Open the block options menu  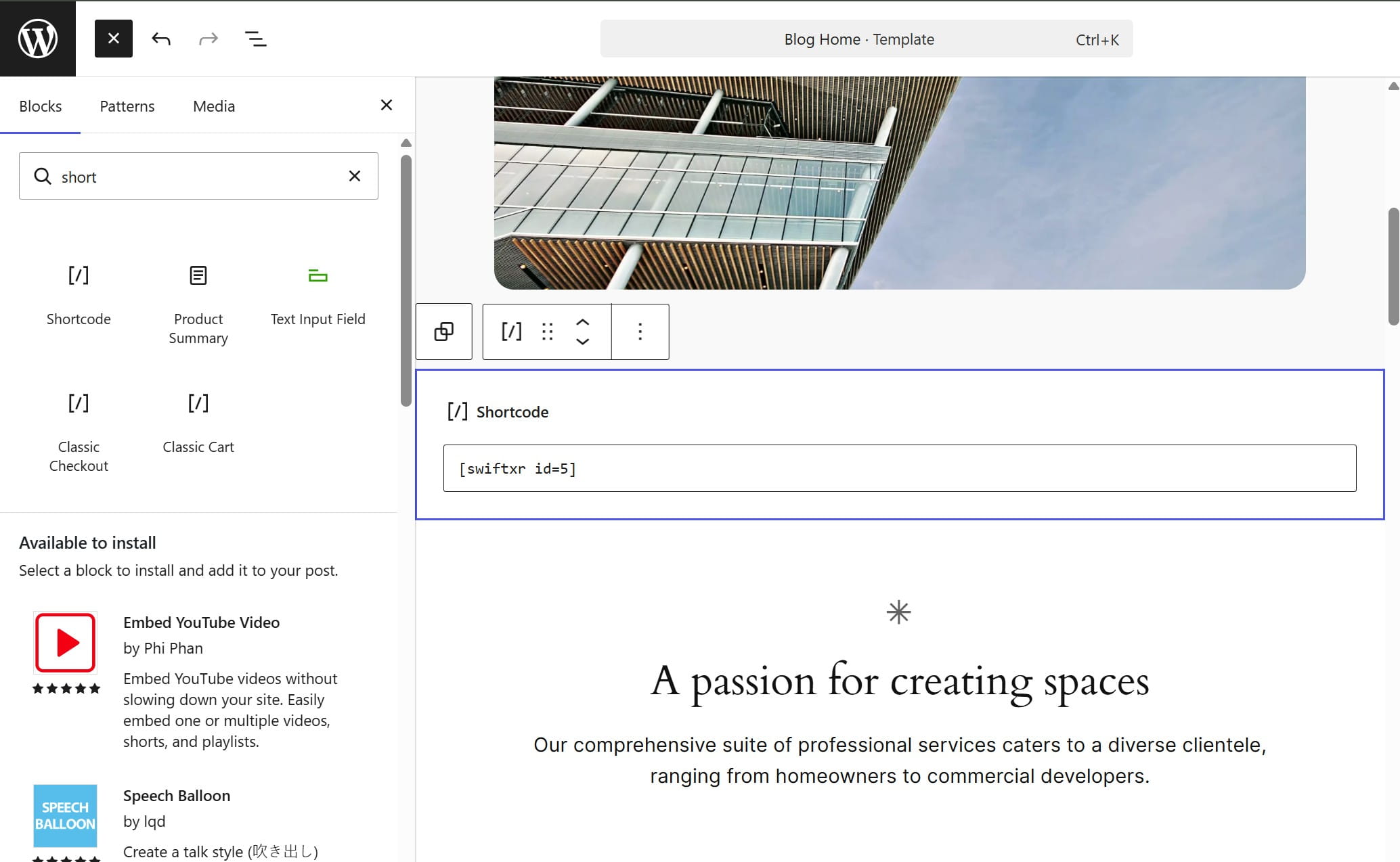(640, 332)
